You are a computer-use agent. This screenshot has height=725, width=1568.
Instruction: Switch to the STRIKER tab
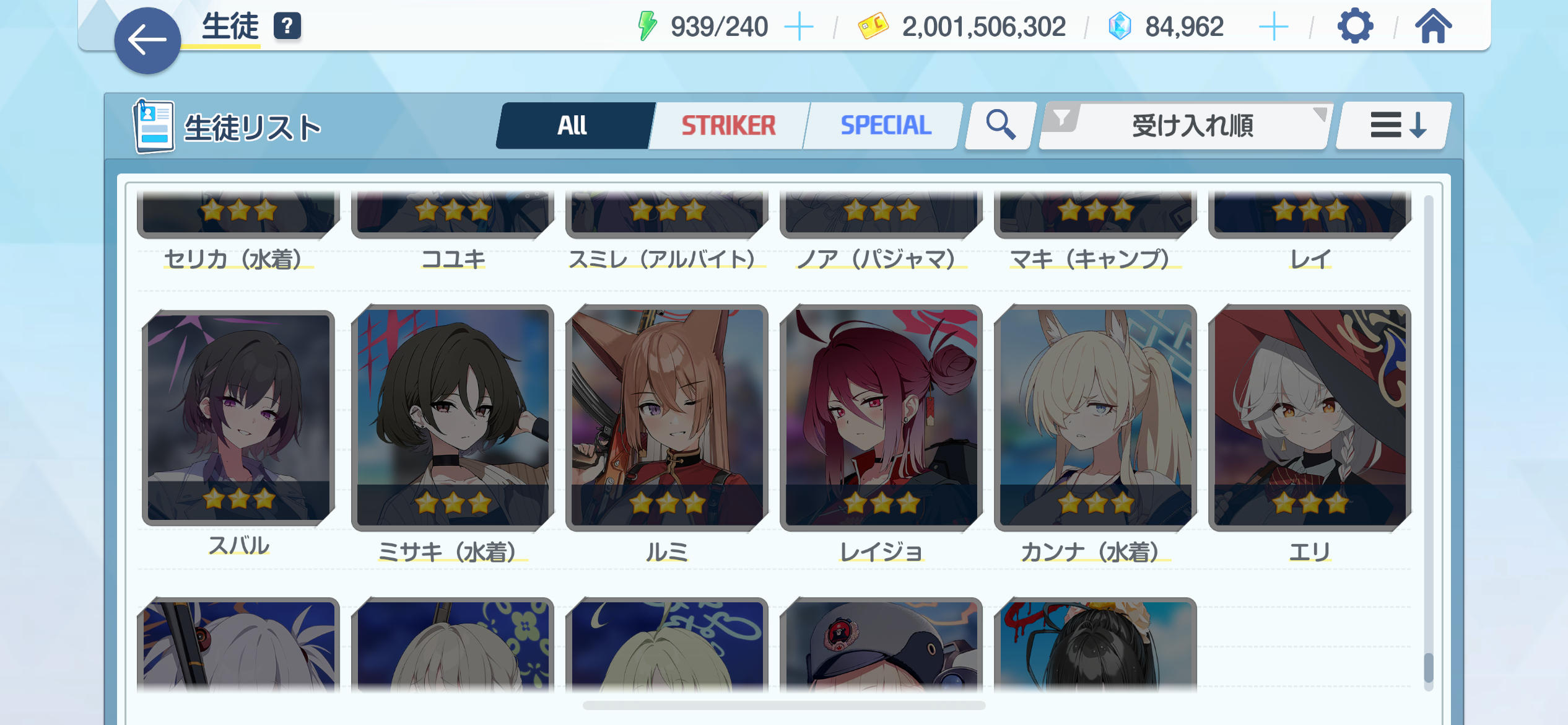coord(728,126)
